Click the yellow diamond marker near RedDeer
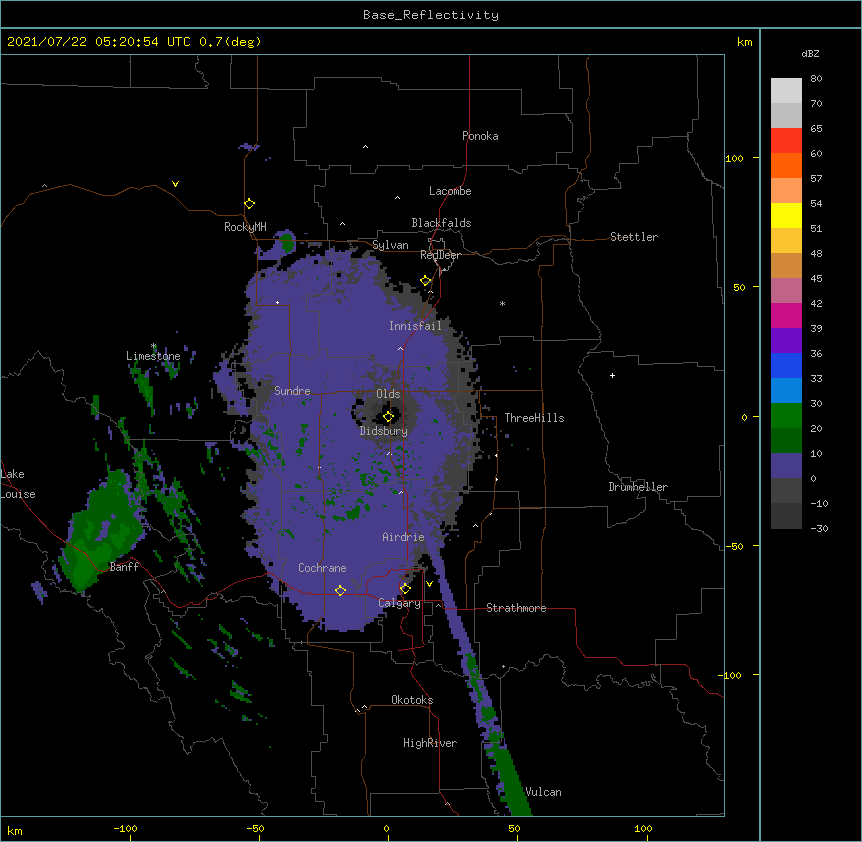 pyautogui.click(x=426, y=280)
